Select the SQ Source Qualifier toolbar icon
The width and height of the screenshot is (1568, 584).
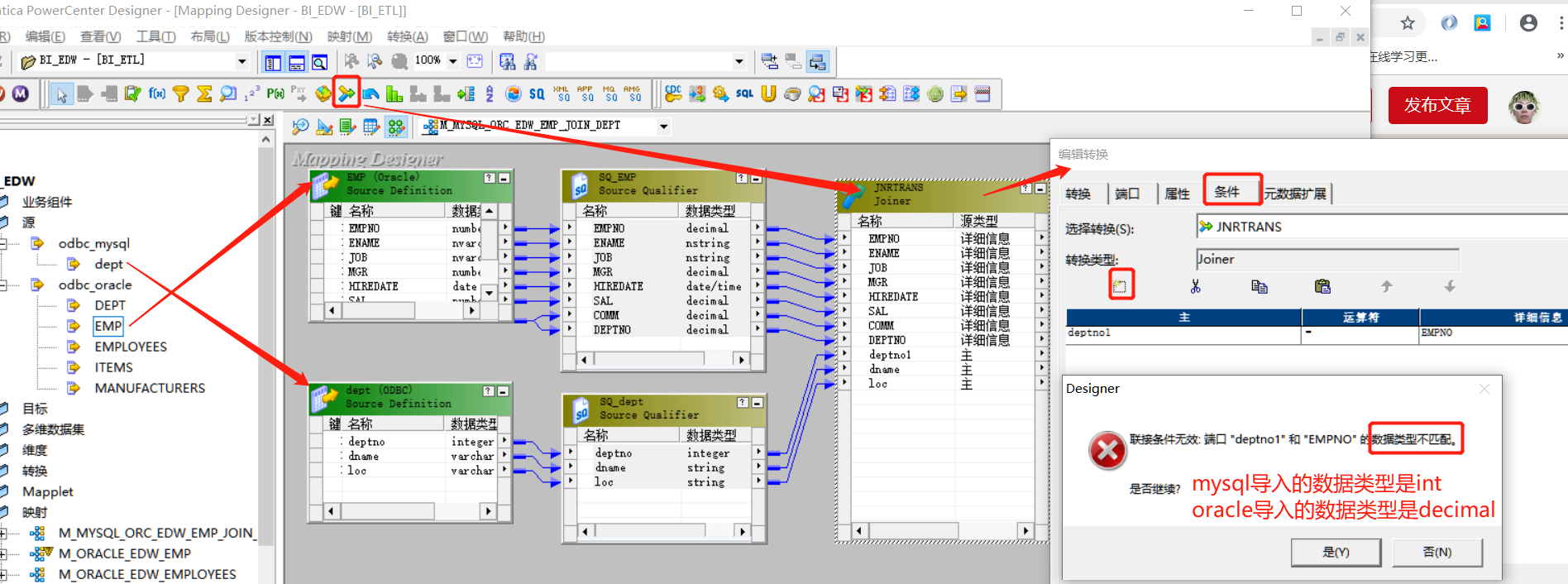537,93
